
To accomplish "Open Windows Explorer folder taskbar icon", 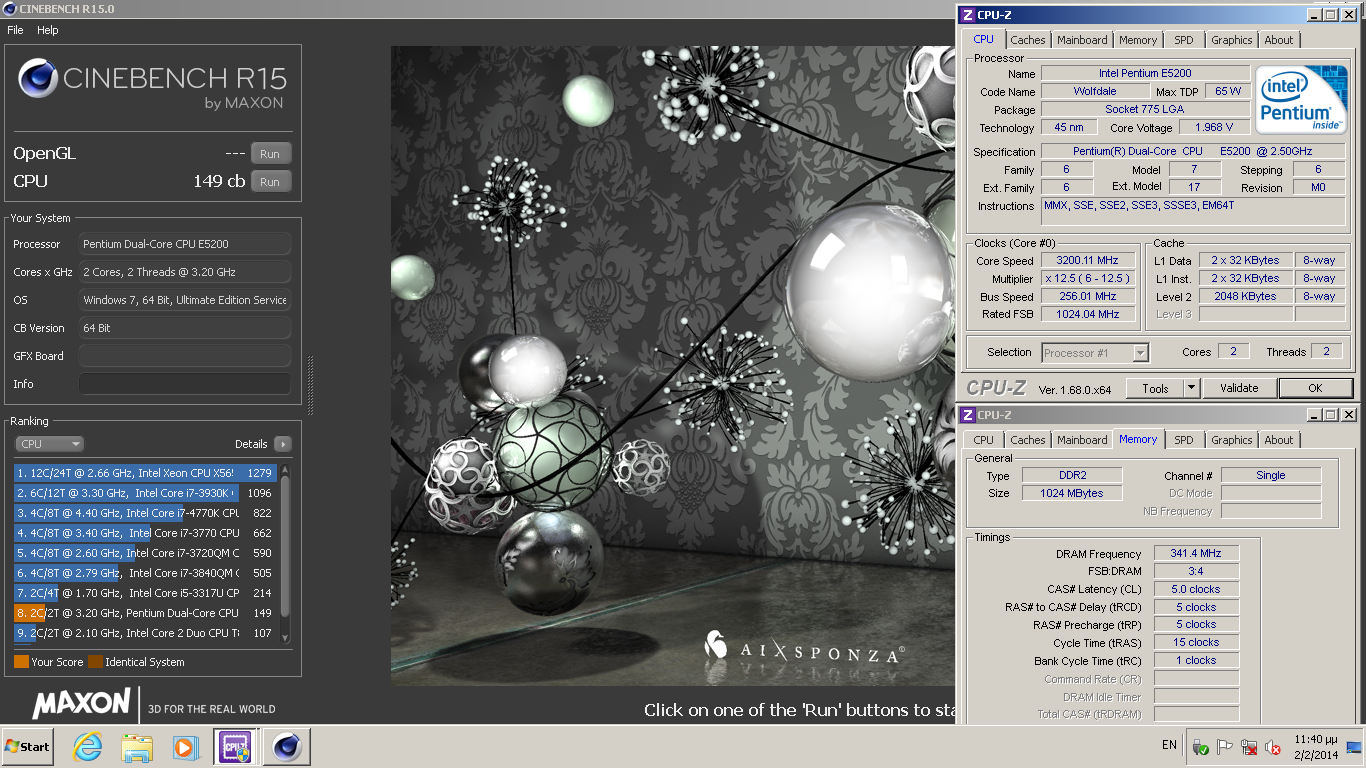I will pyautogui.click(x=137, y=747).
